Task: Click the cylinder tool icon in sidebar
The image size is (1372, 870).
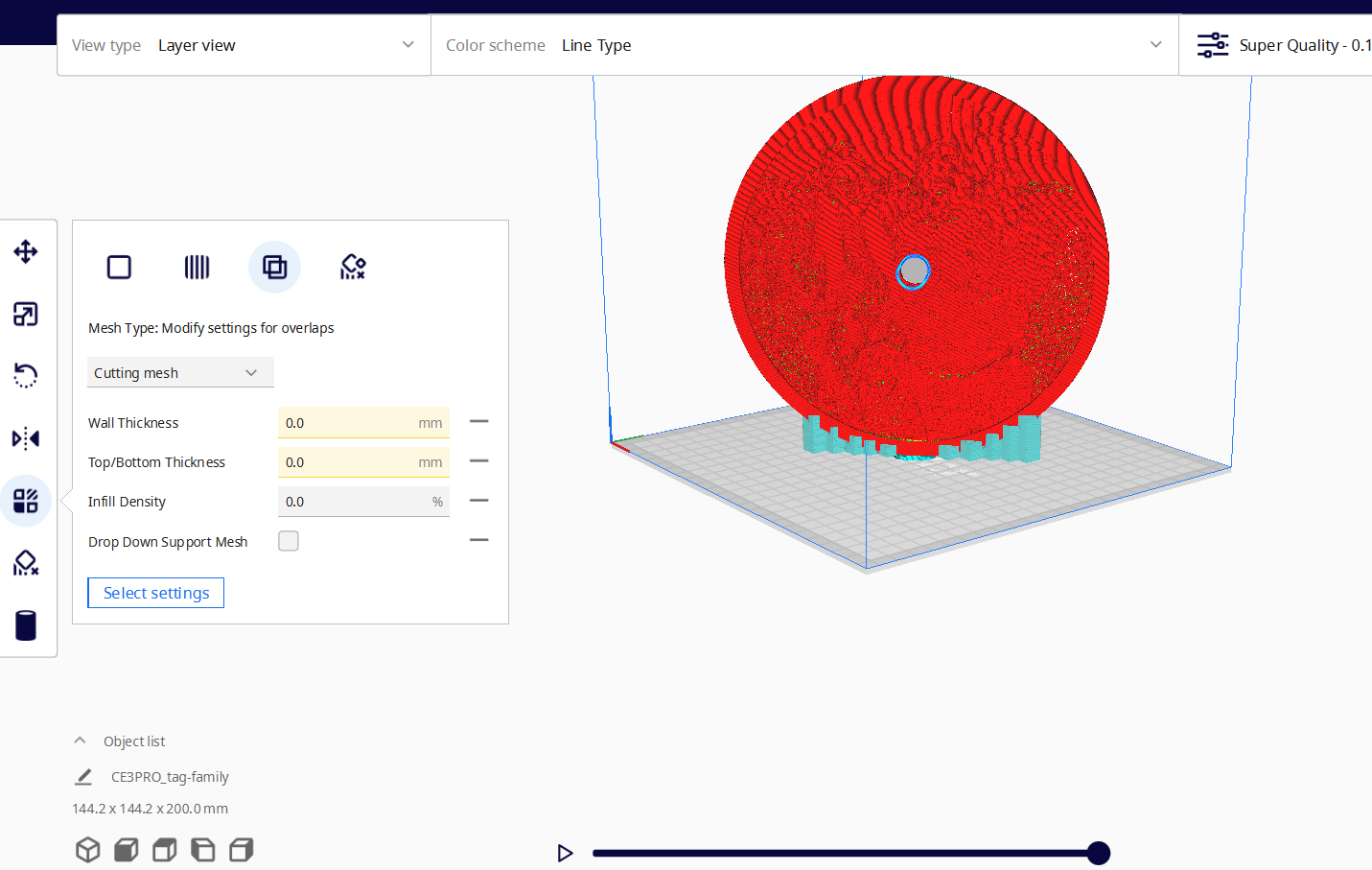Action: 26,625
